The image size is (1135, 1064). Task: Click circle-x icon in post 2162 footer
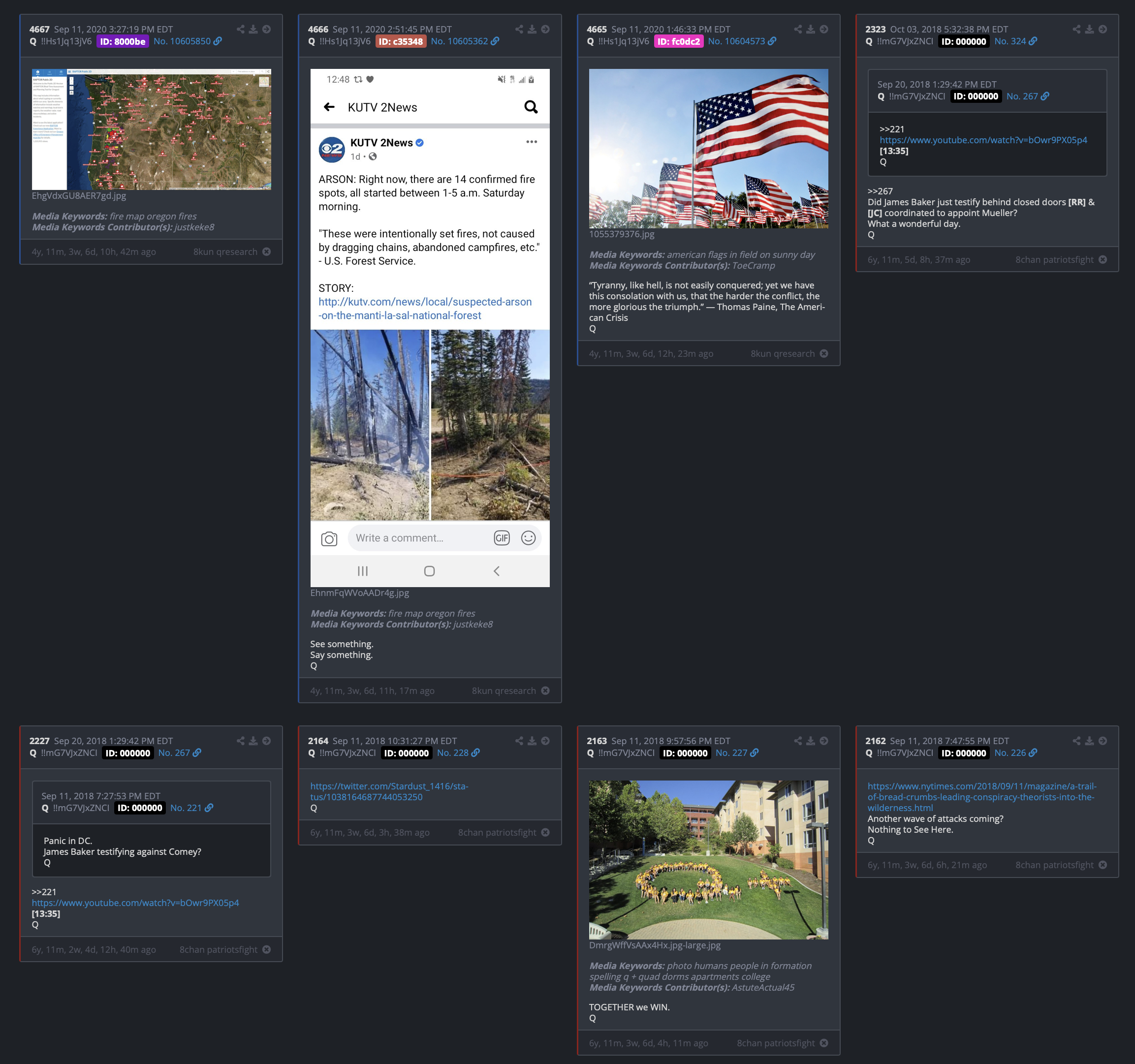(1103, 865)
